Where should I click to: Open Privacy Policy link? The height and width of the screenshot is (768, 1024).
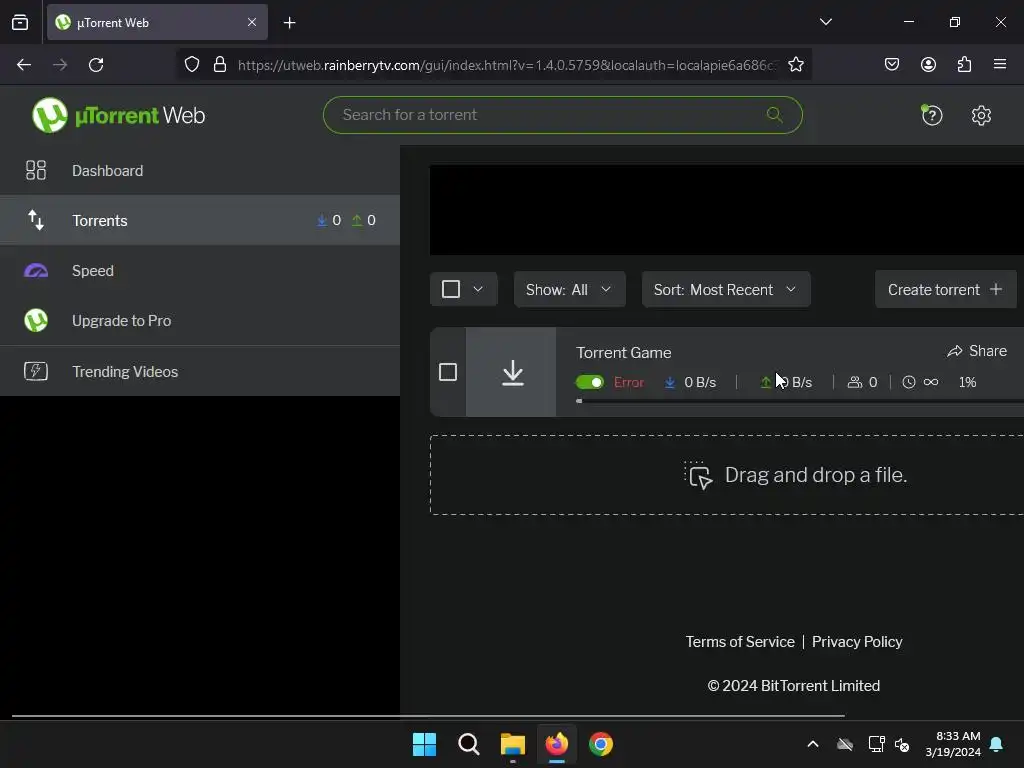(857, 642)
